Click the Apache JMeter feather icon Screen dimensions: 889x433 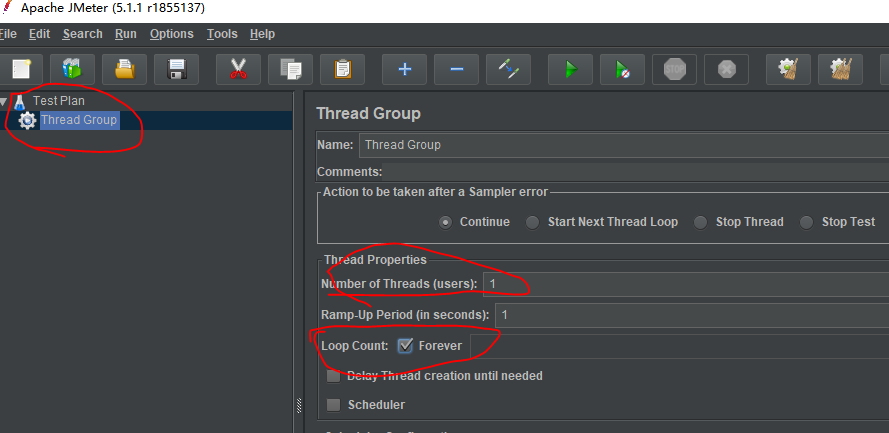tap(7, 8)
